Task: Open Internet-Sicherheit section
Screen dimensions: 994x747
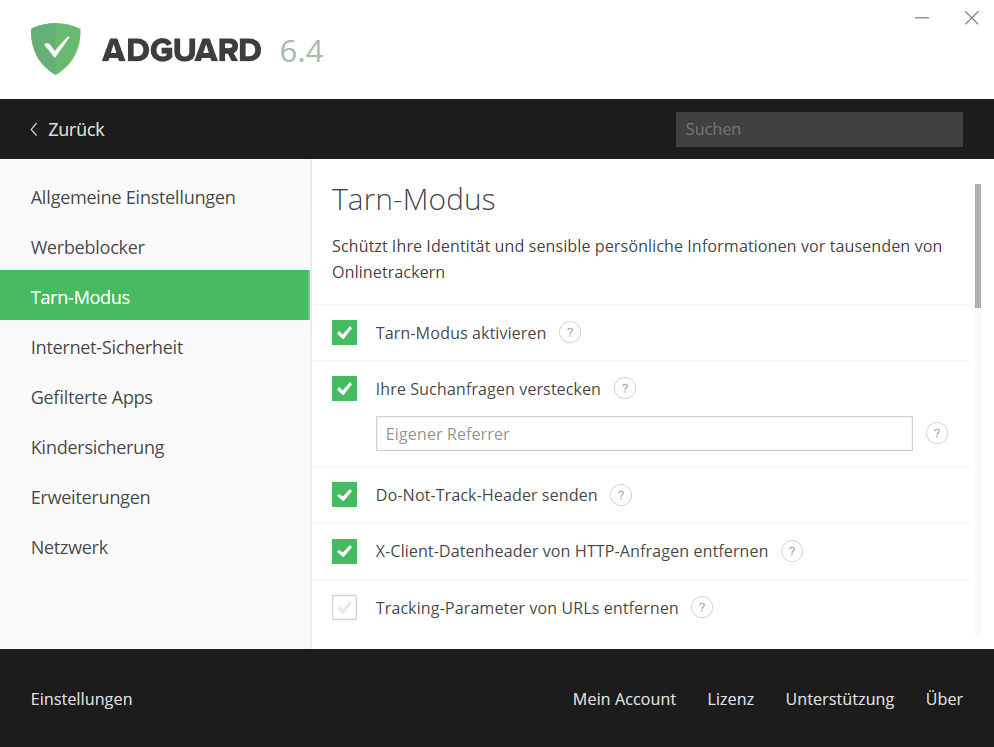Action: pos(155,348)
